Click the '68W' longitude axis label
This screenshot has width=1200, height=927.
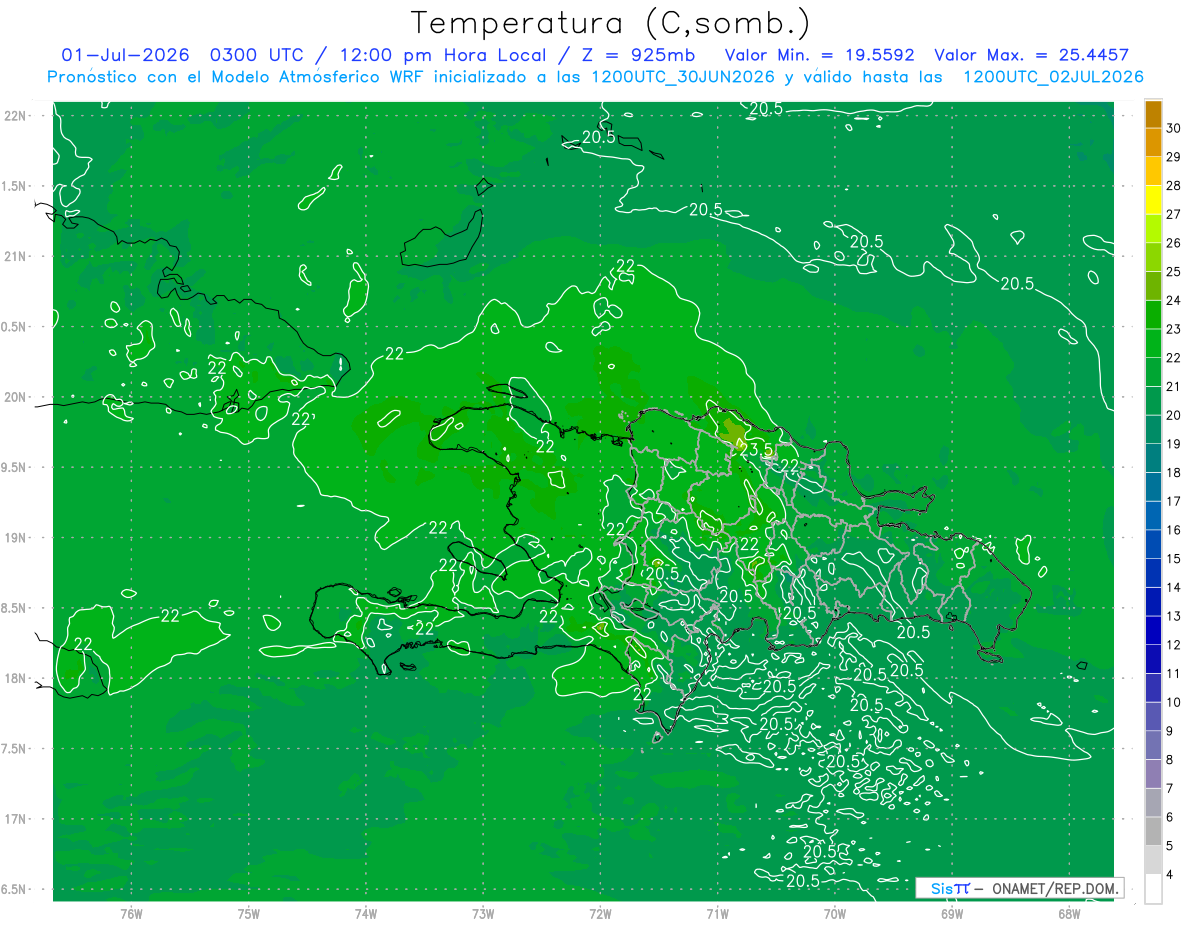click(x=1069, y=913)
